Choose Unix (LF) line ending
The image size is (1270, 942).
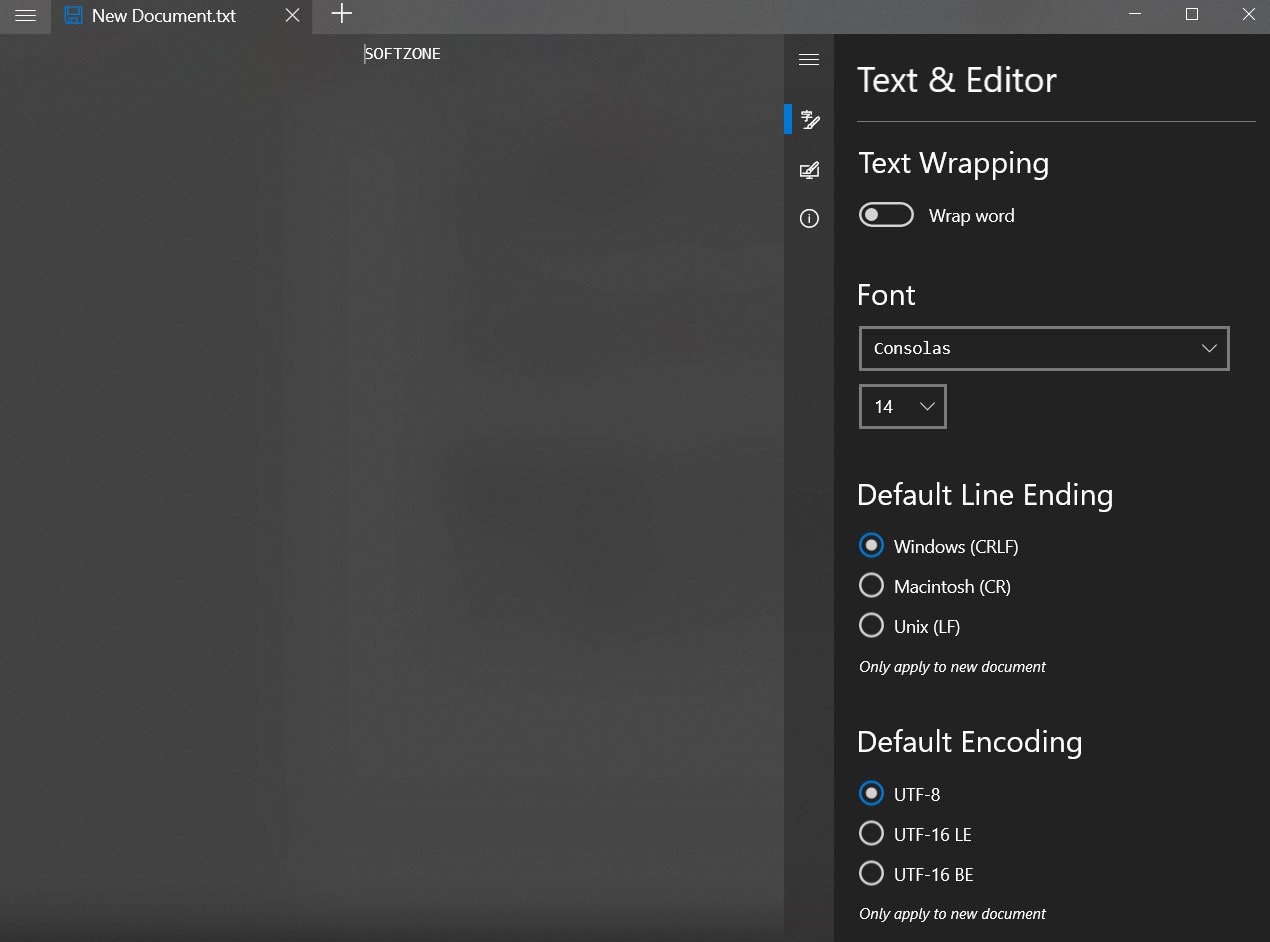[x=872, y=626]
